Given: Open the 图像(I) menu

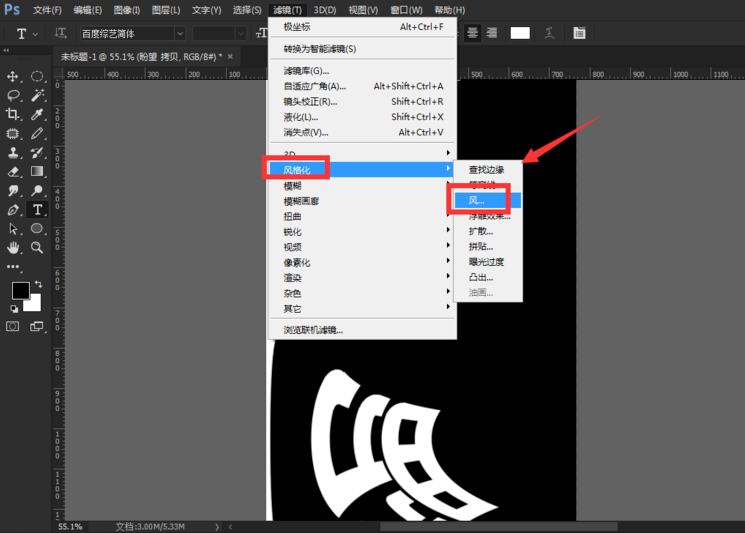Looking at the screenshot, I should coord(127,10).
